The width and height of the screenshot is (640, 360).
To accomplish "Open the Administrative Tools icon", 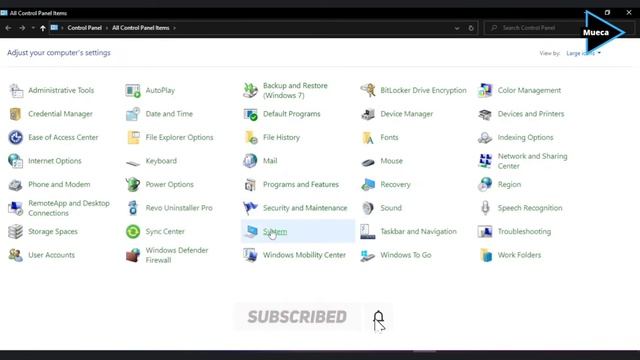I will [x=16, y=90].
